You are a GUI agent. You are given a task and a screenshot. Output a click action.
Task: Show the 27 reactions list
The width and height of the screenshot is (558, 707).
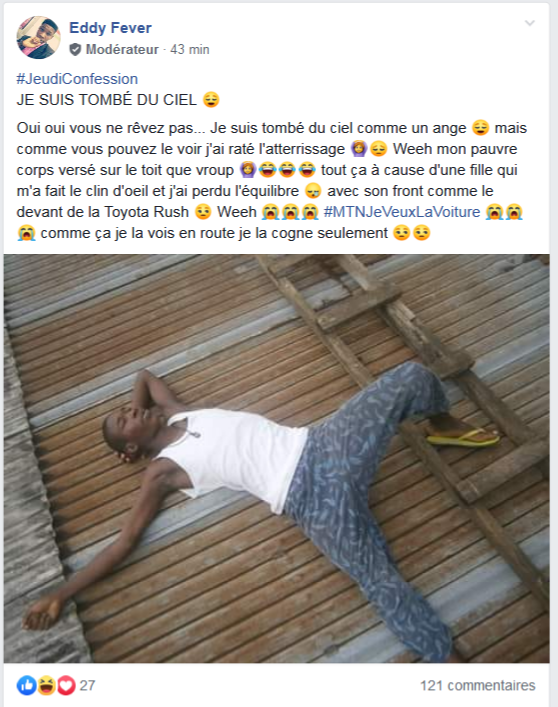[87, 686]
